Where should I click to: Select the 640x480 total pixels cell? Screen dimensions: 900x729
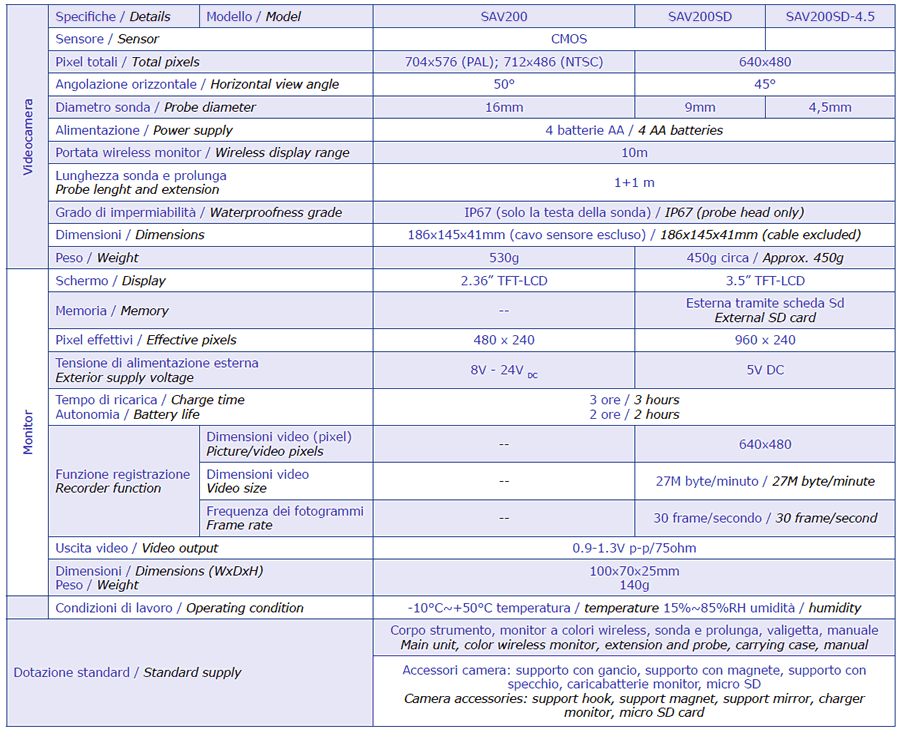pos(765,62)
